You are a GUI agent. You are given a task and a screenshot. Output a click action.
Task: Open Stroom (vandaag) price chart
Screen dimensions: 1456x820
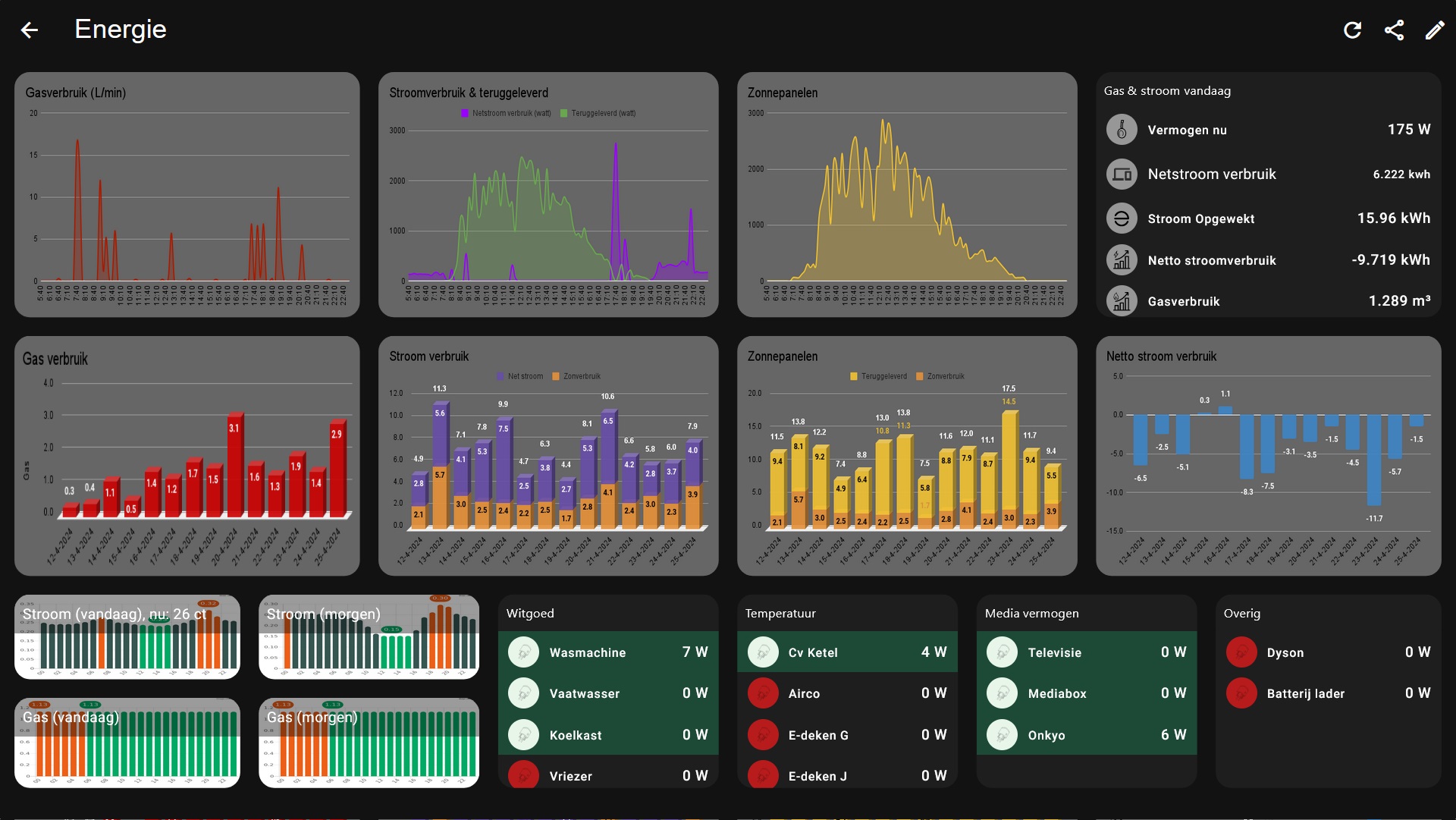[x=127, y=637]
